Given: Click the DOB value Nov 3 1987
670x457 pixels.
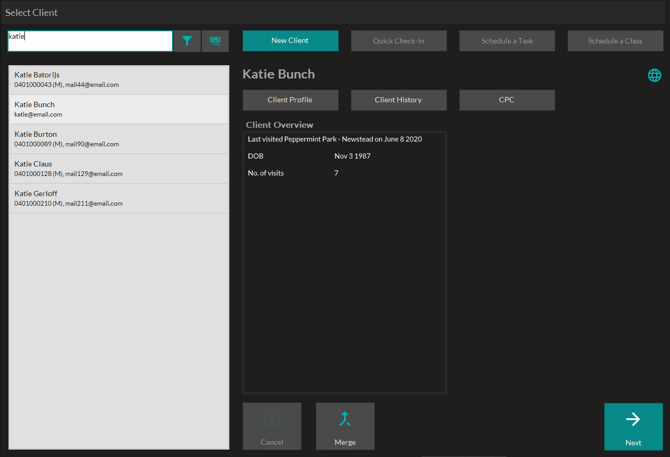Looking at the screenshot, I should coord(353,156).
